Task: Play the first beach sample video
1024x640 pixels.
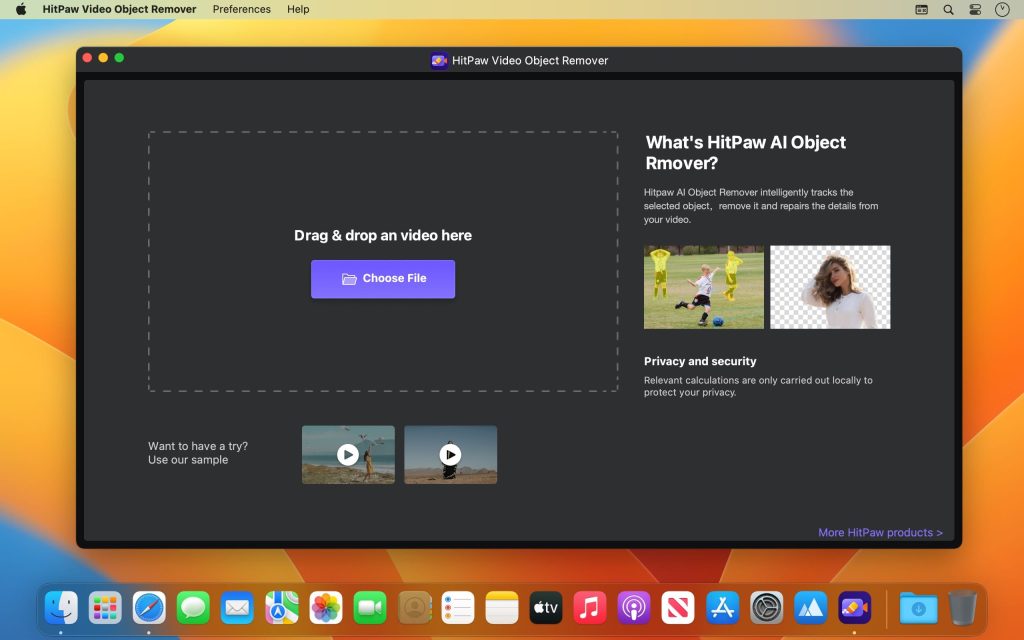Action: pos(347,454)
